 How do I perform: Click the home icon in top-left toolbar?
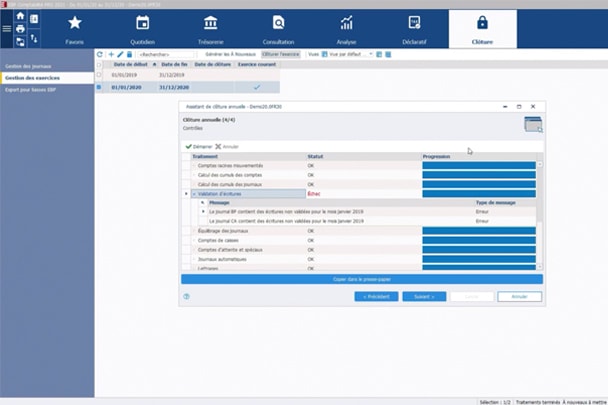tap(20, 16)
